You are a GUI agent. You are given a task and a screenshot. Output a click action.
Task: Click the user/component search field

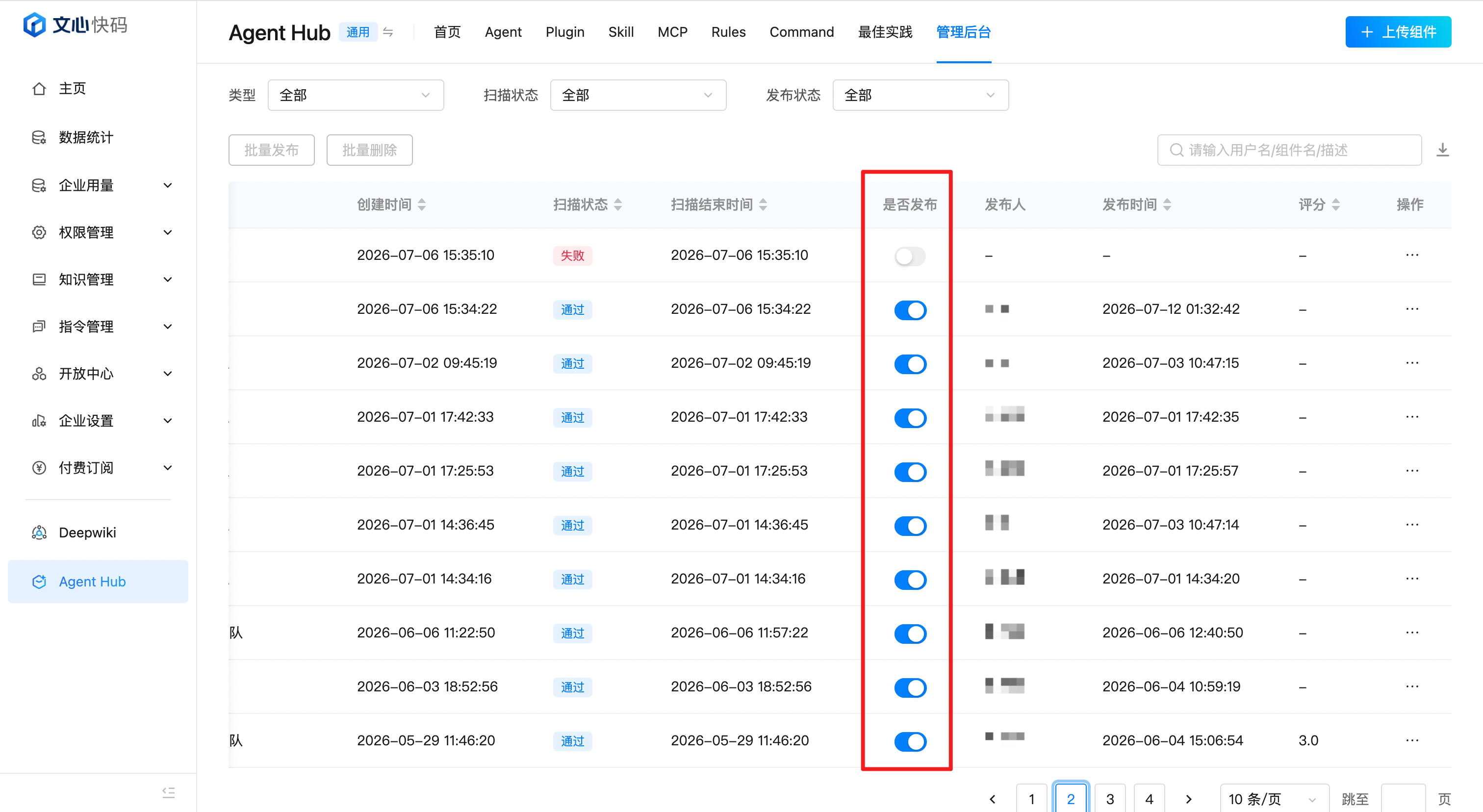tap(1289, 150)
